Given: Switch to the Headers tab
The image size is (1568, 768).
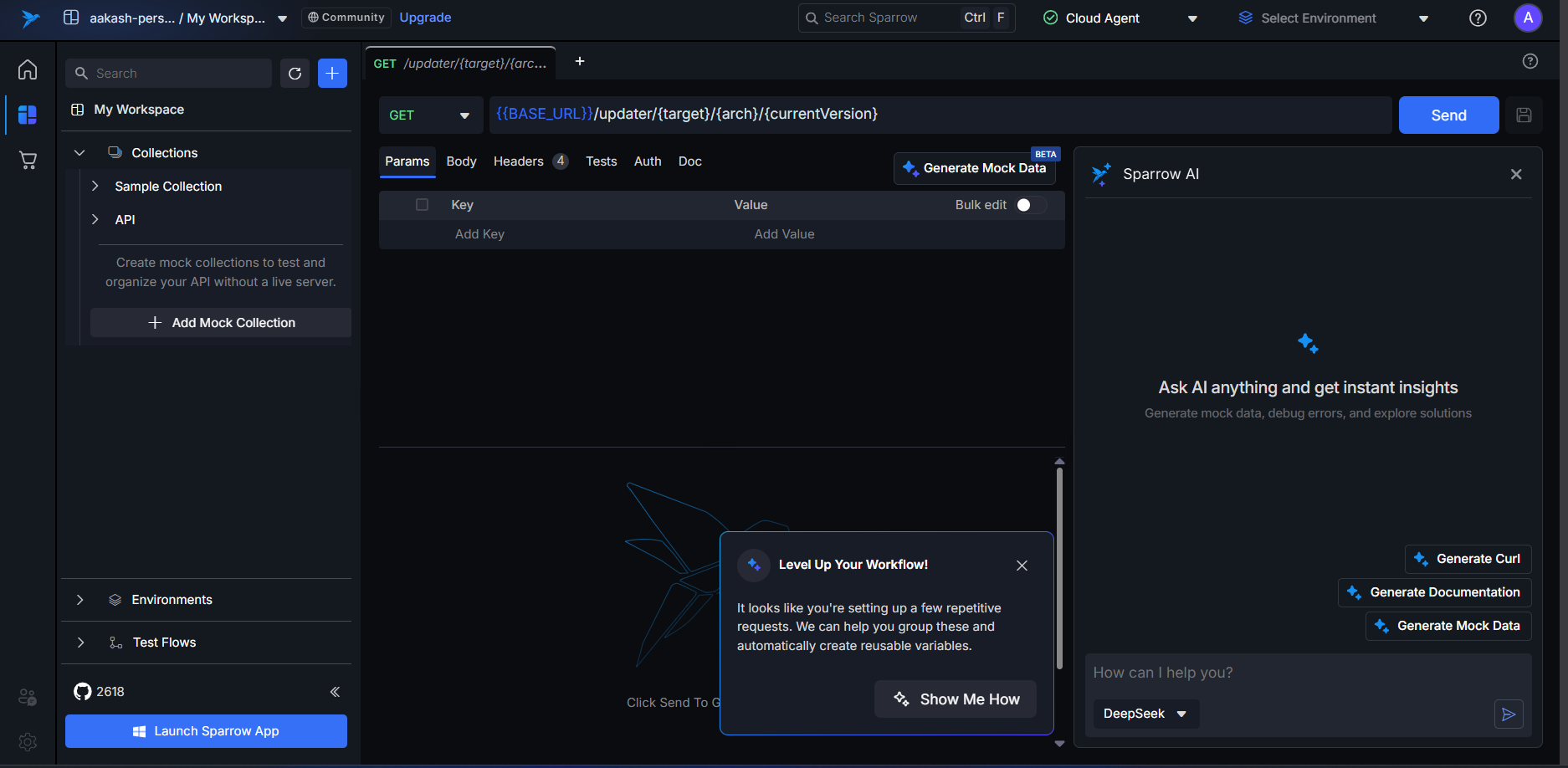Looking at the screenshot, I should [x=530, y=161].
